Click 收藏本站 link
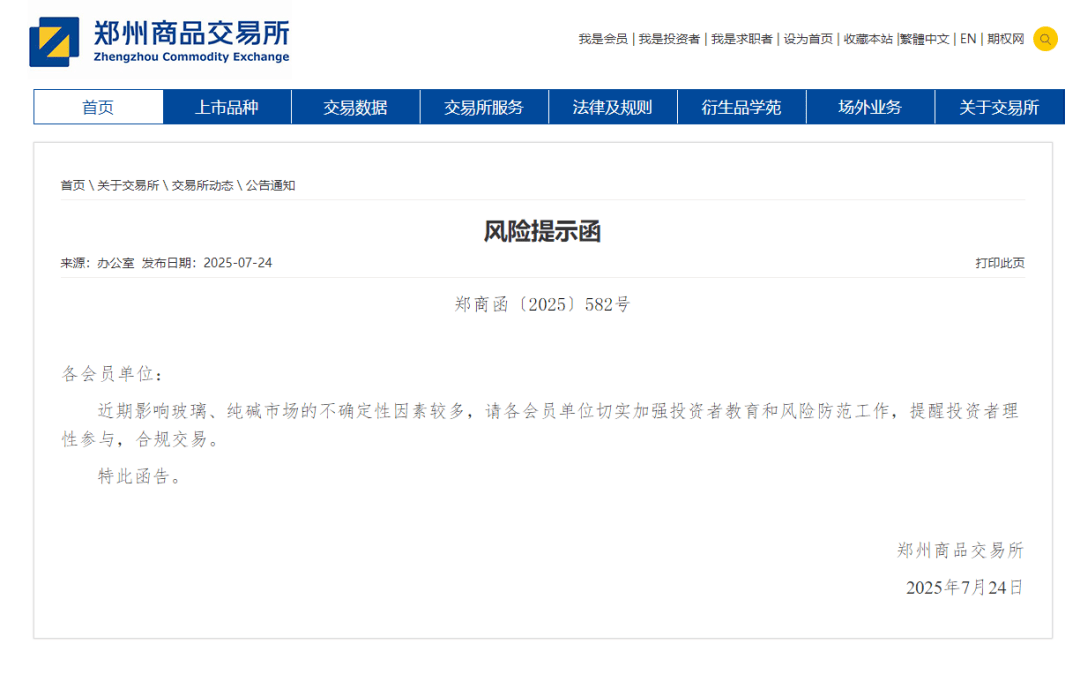The height and width of the screenshot is (674, 1080). [x=868, y=39]
